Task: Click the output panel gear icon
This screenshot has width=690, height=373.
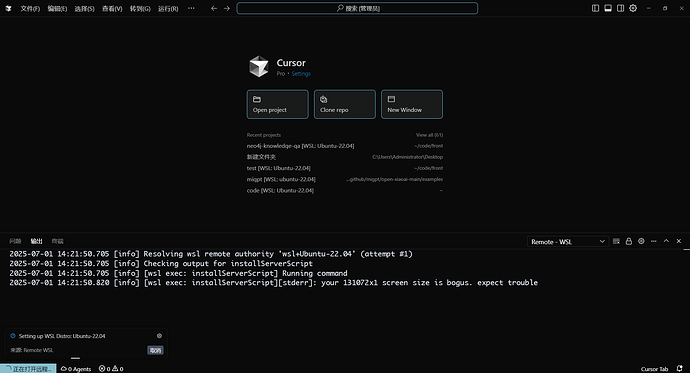Action: click(641, 241)
